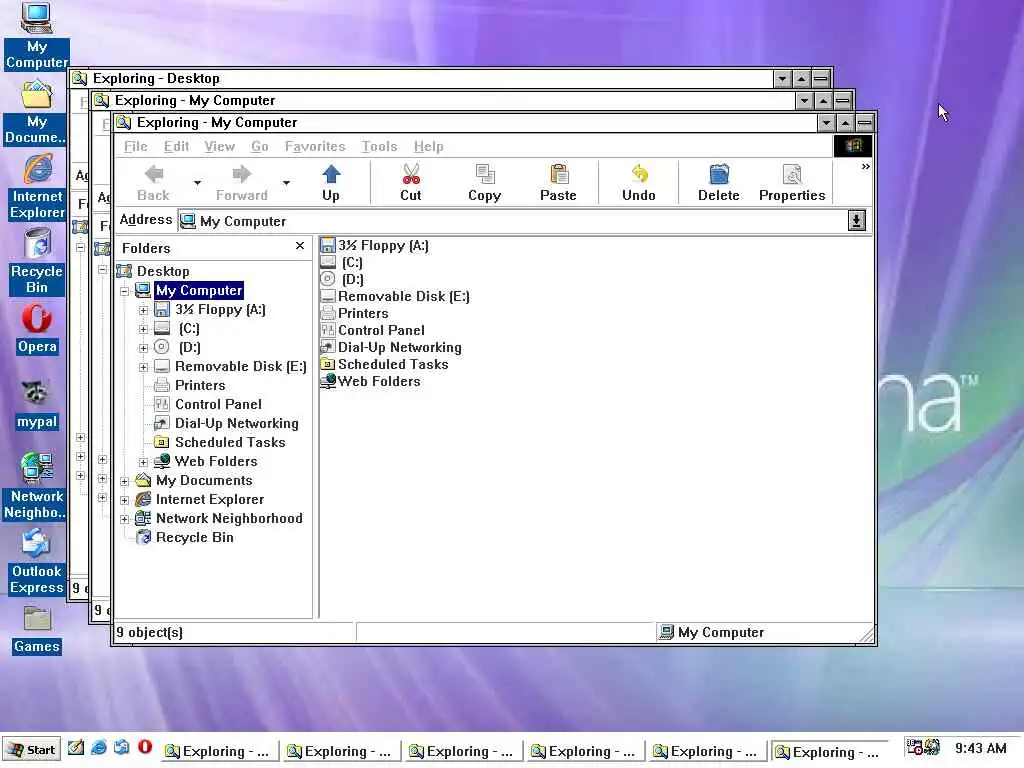
Task: Open the Address bar dropdown arrow
Action: click(x=856, y=221)
